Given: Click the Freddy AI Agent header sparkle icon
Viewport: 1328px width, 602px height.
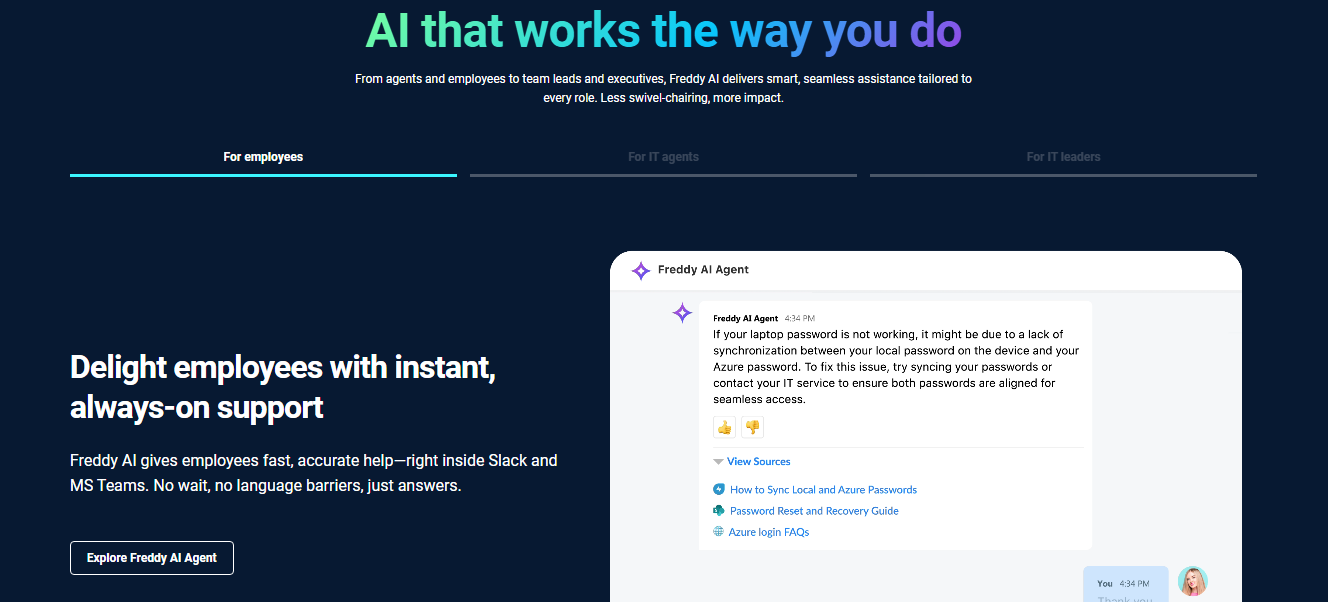Looking at the screenshot, I should pos(641,270).
